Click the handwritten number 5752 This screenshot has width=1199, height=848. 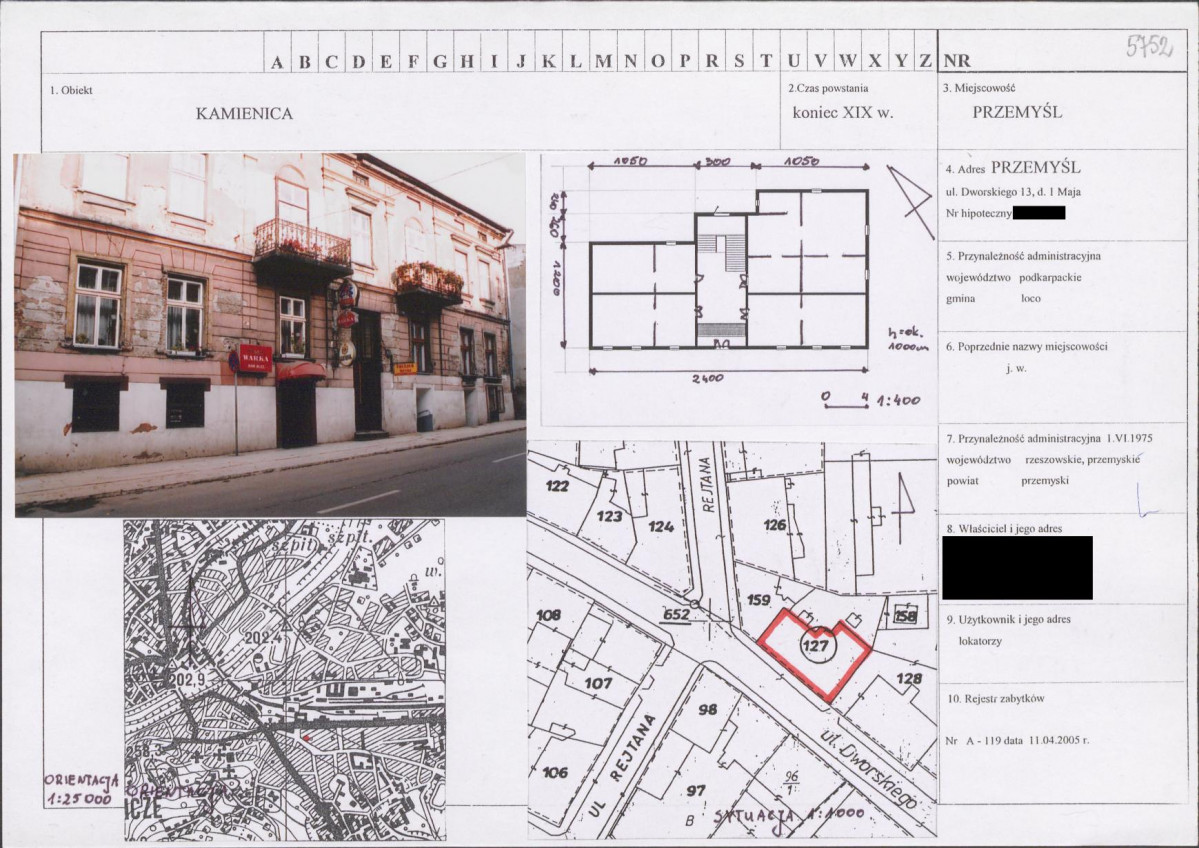point(1149,46)
